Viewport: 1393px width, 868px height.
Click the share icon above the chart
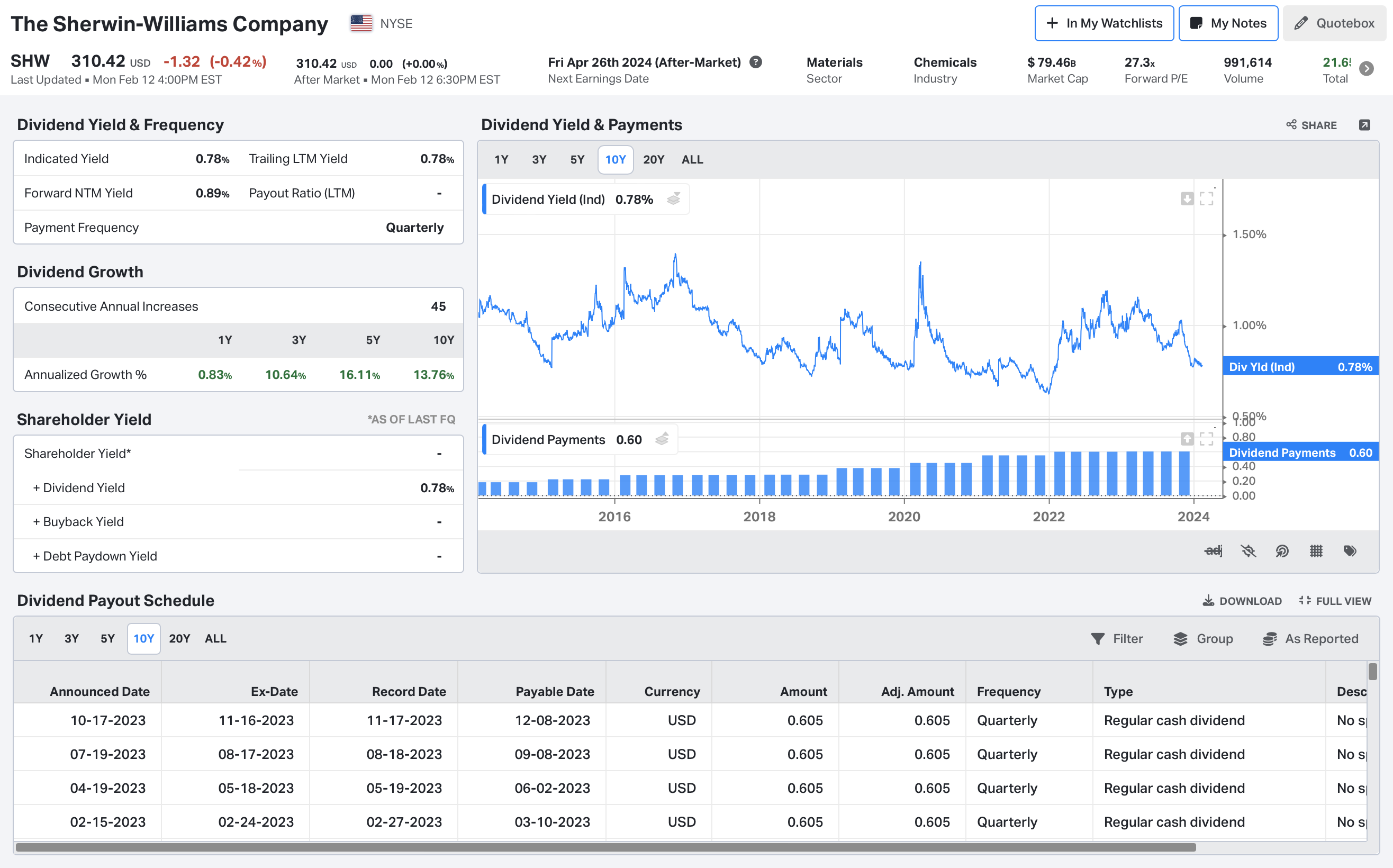(1291, 124)
